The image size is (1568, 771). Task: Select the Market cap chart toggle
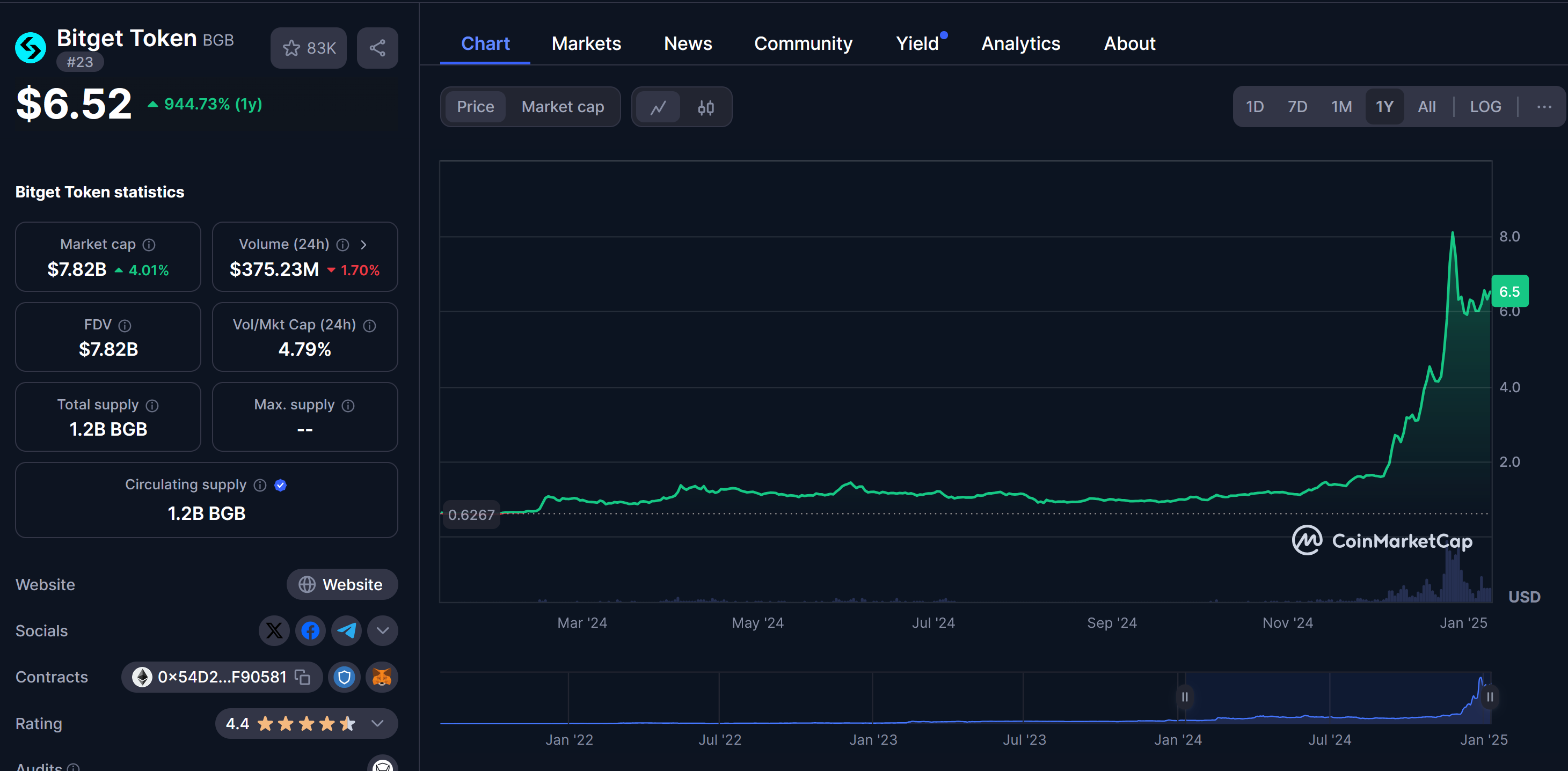tap(563, 107)
